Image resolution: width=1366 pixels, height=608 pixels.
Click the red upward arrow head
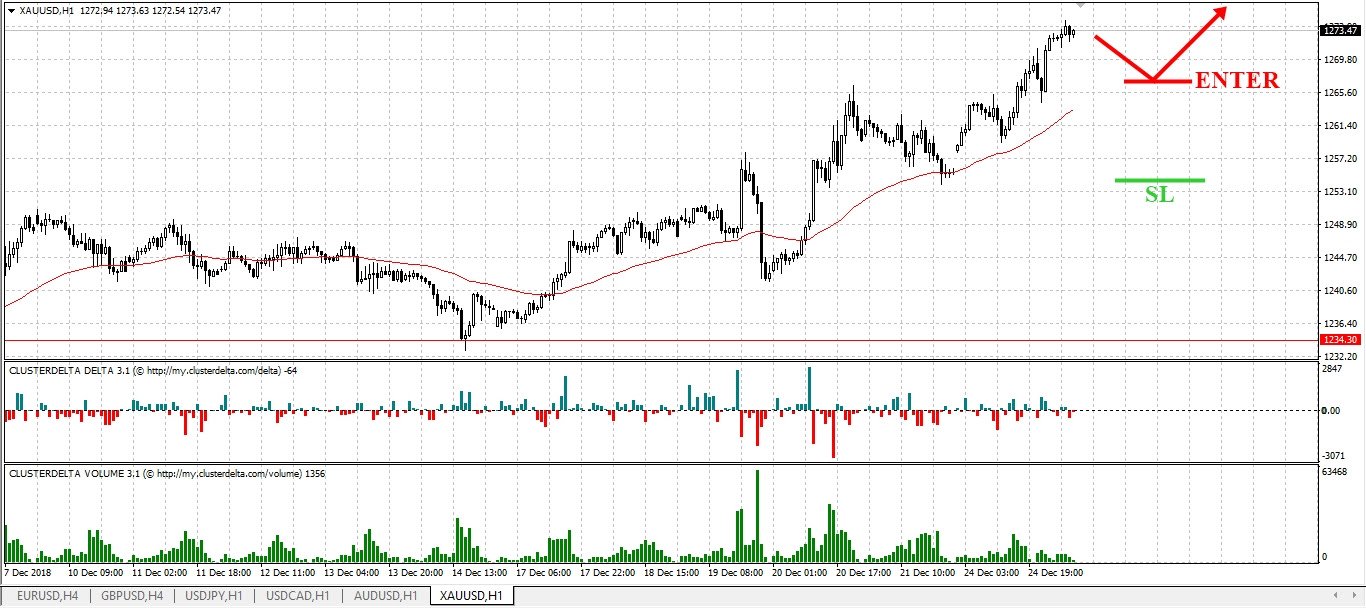coord(1220,14)
